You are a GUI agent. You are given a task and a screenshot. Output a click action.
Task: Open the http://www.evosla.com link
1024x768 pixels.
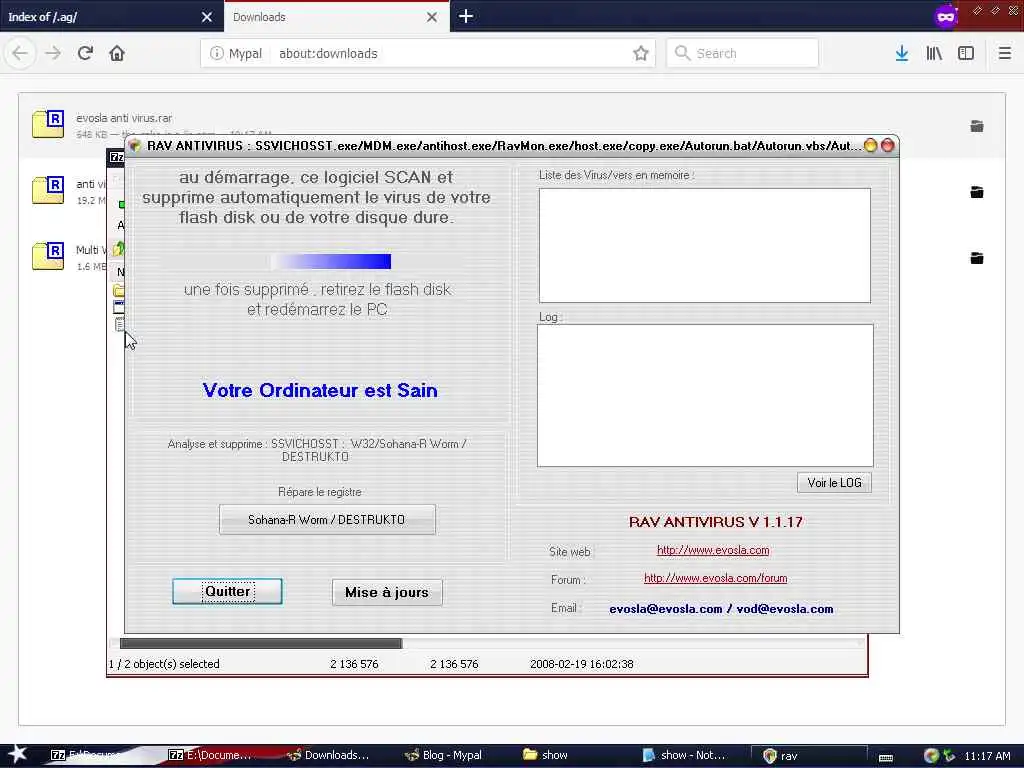(x=712, y=550)
